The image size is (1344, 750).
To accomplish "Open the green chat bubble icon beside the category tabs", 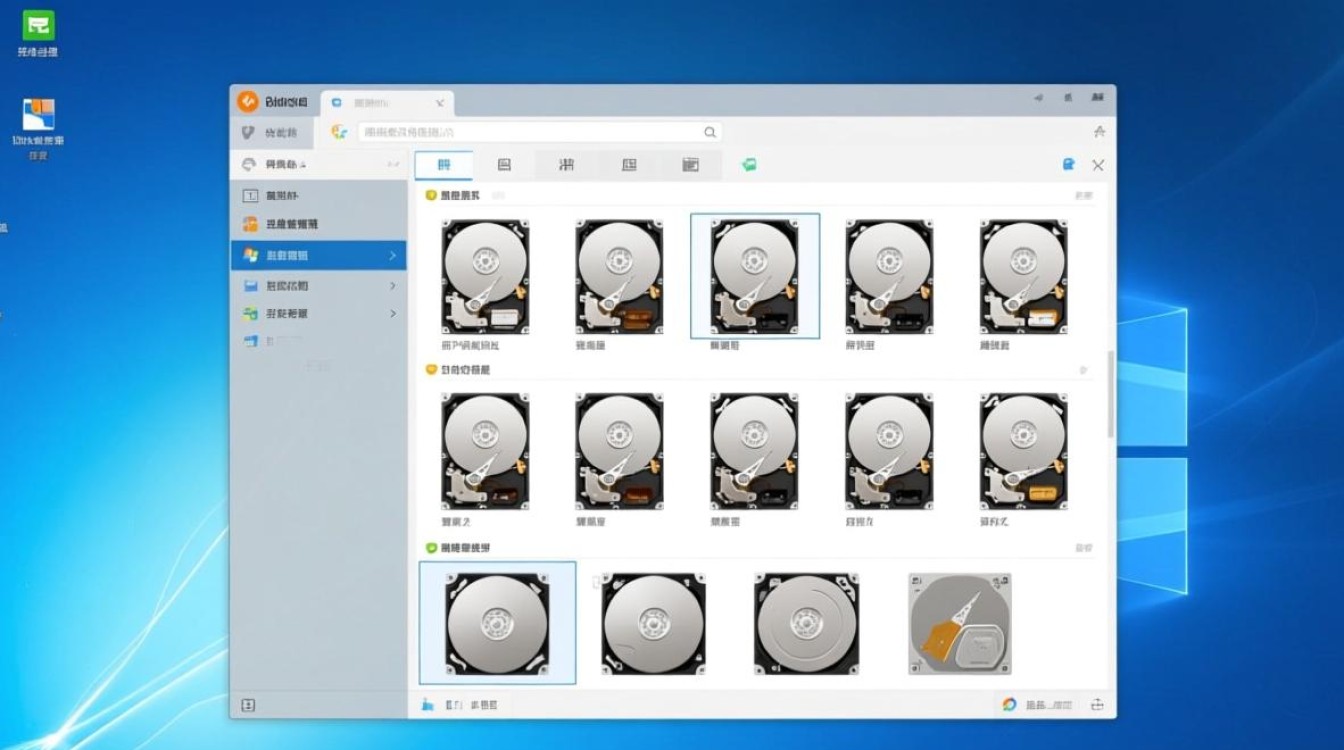I will (x=750, y=165).
